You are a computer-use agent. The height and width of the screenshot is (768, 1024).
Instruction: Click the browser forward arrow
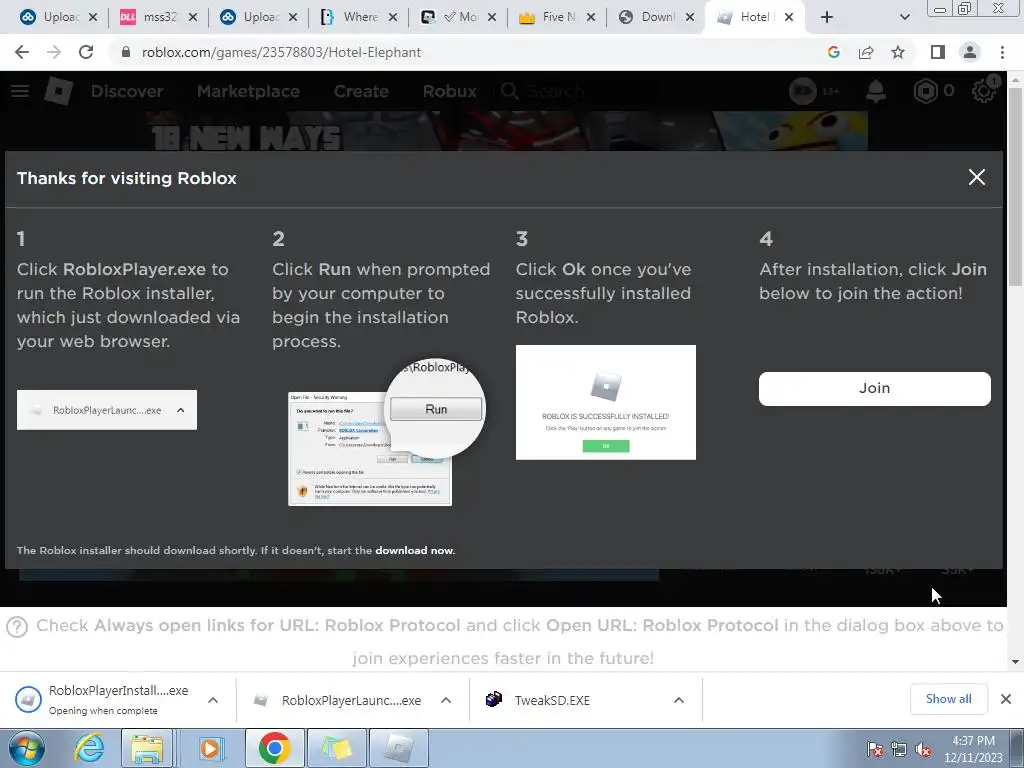54,52
